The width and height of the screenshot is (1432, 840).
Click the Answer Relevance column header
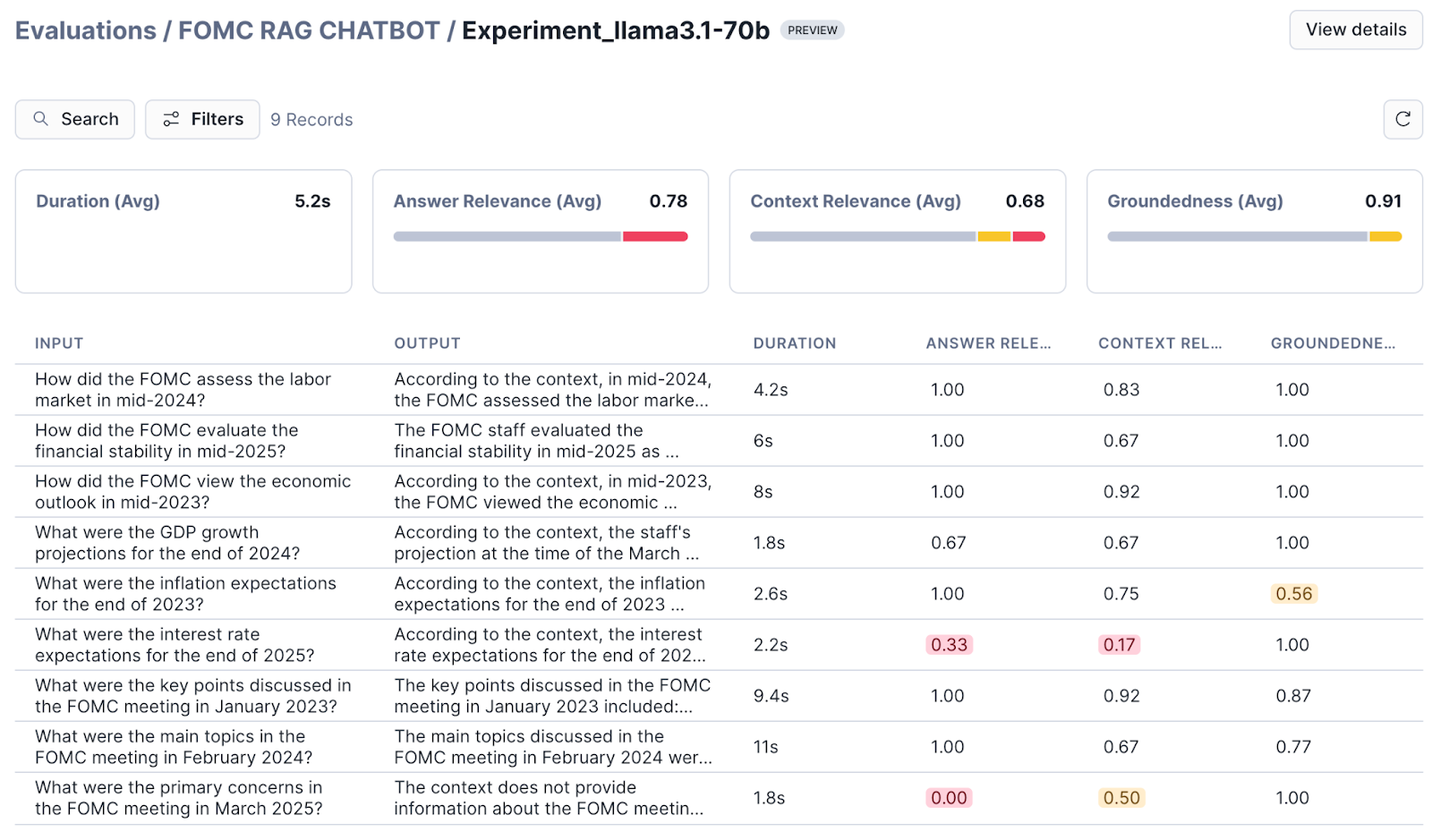(x=988, y=344)
